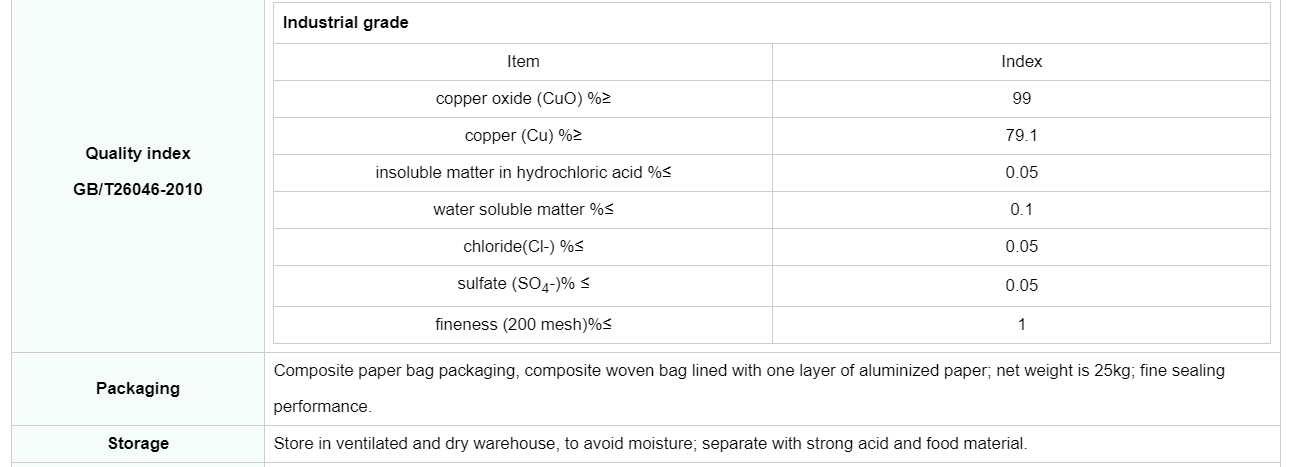
Task: Select the sulfate (SO4-) row label
Action: point(523,285)
